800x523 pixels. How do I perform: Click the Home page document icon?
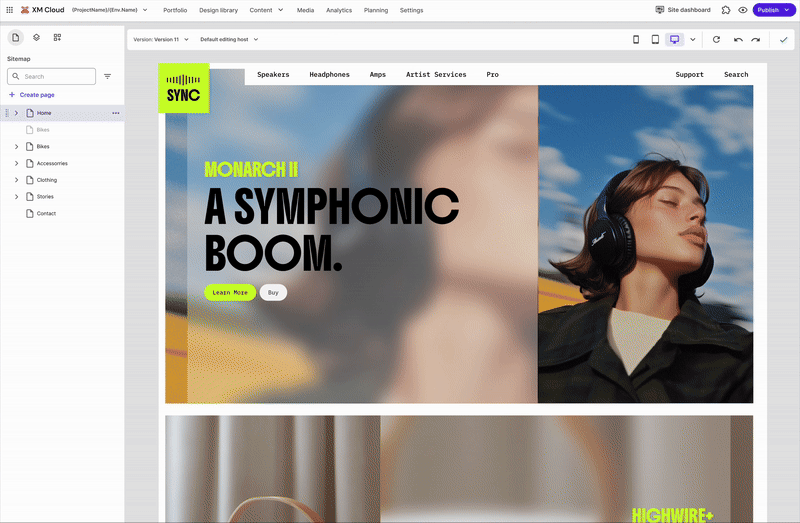(30, 113)
